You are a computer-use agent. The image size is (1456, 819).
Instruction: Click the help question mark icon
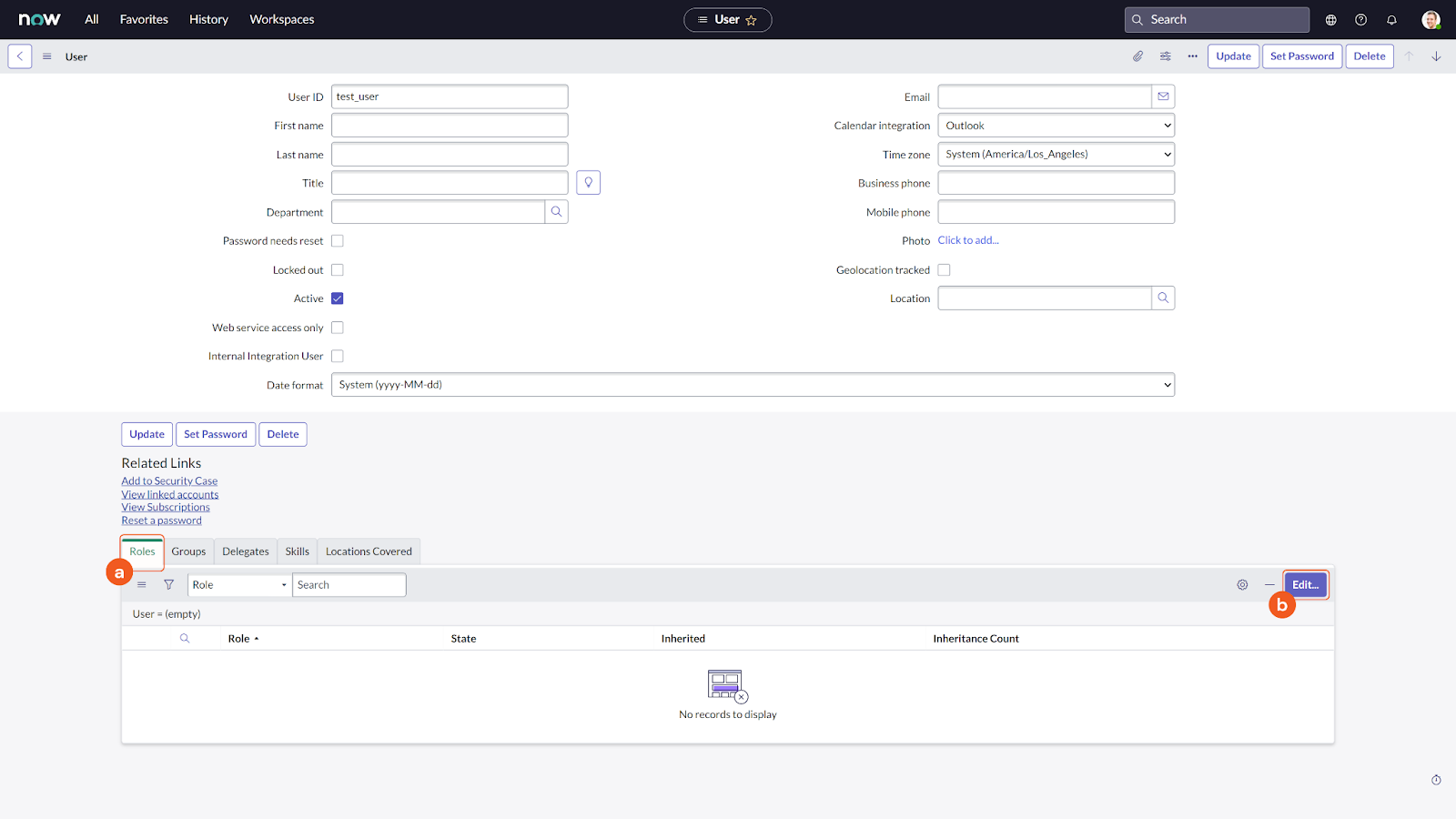coord(1360,20)
